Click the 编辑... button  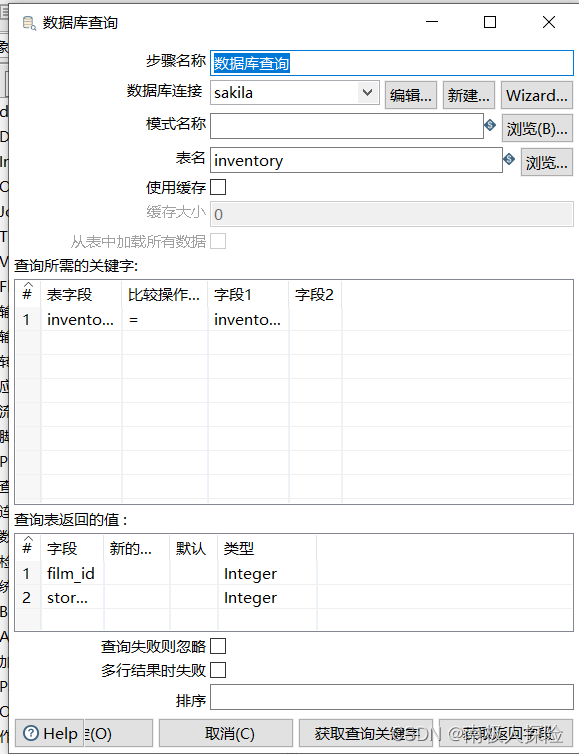point(411,95)
